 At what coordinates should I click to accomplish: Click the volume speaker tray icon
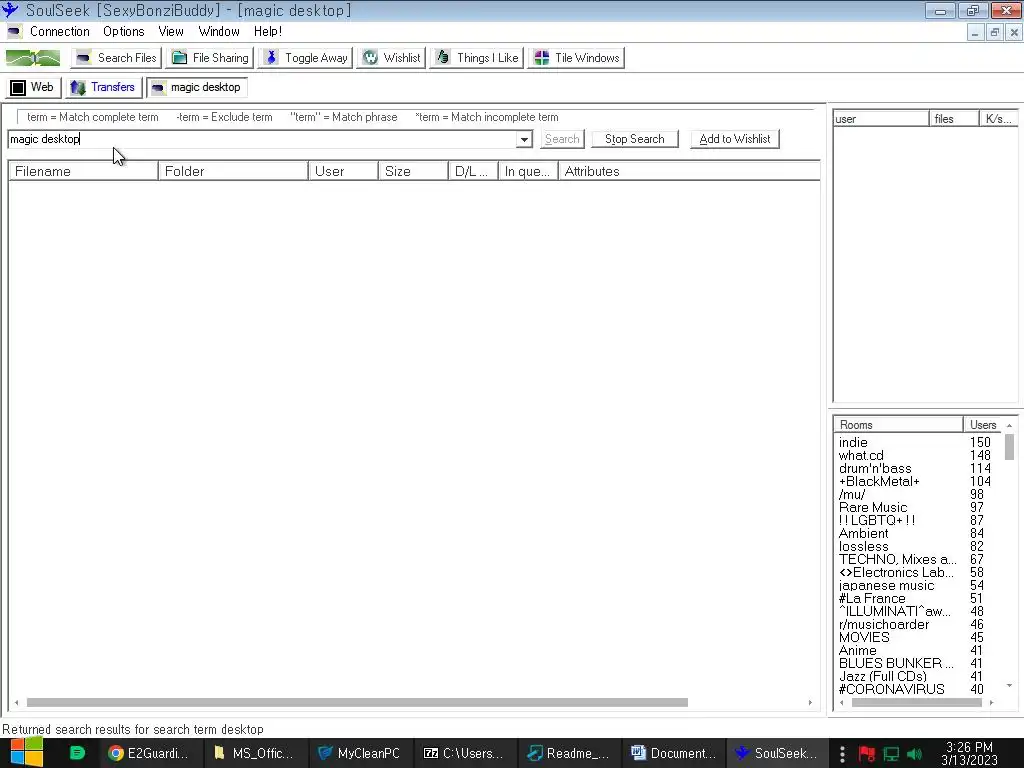click(x=914, y=754)
